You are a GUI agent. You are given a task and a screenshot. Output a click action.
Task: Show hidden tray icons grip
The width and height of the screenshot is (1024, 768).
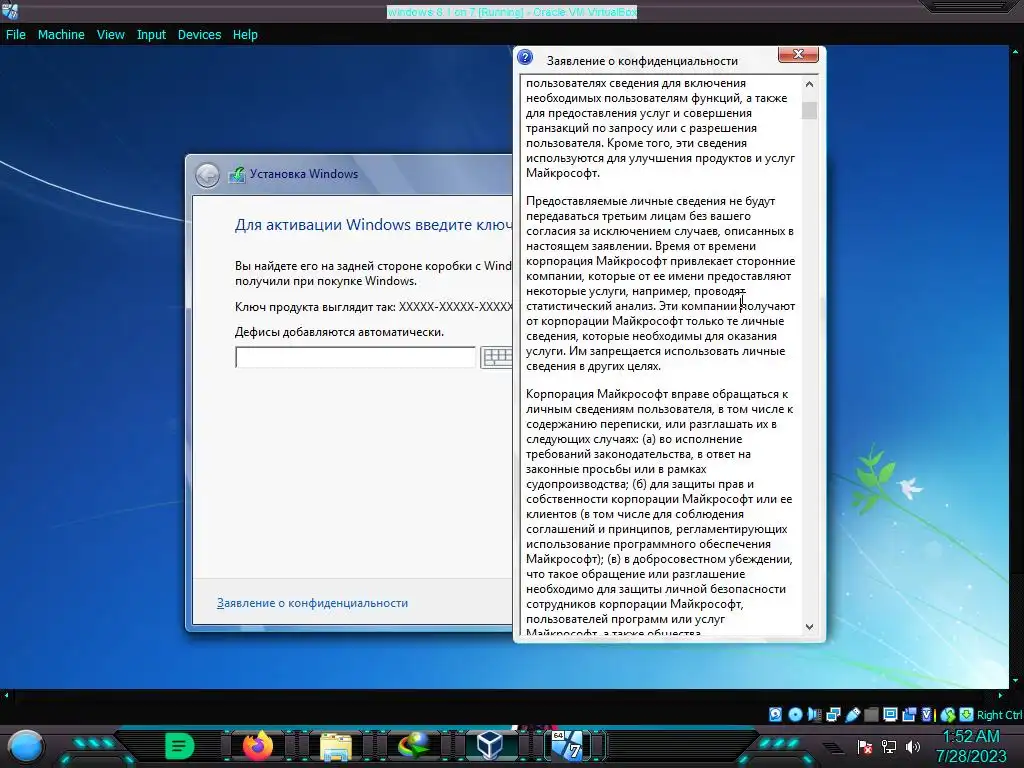click(833, 748)
